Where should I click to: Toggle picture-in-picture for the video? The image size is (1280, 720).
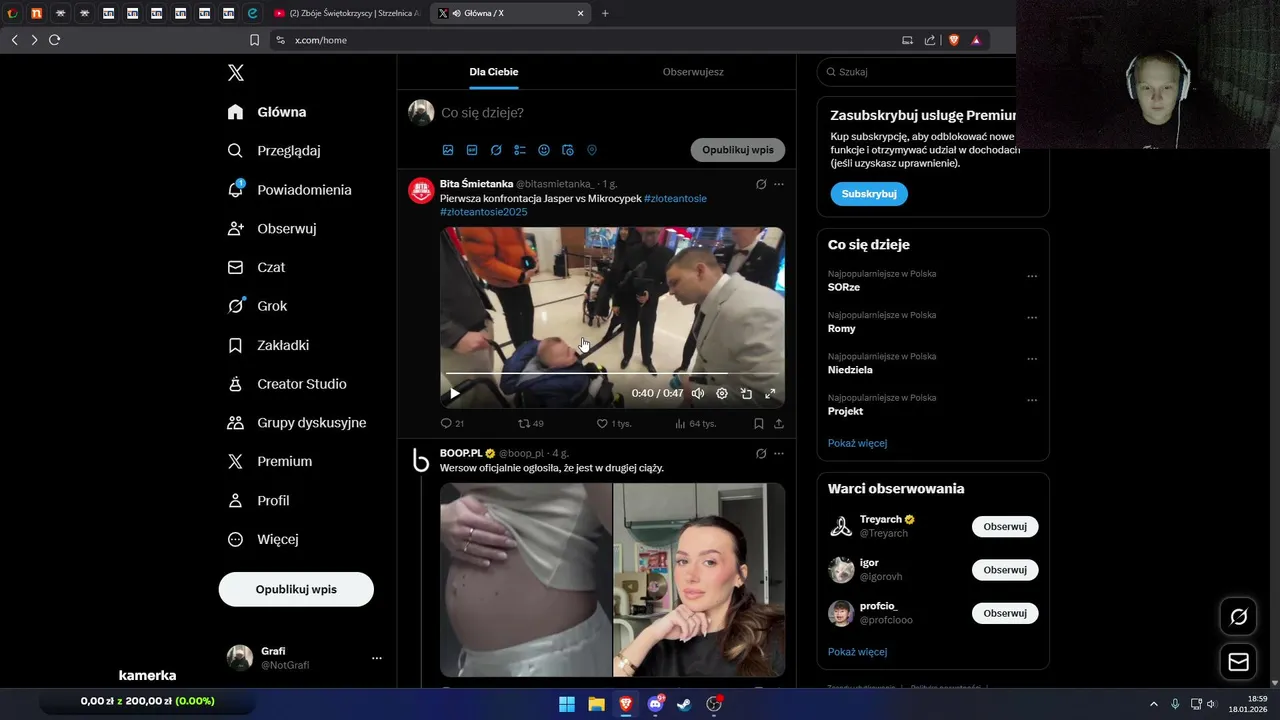point(746,393)
